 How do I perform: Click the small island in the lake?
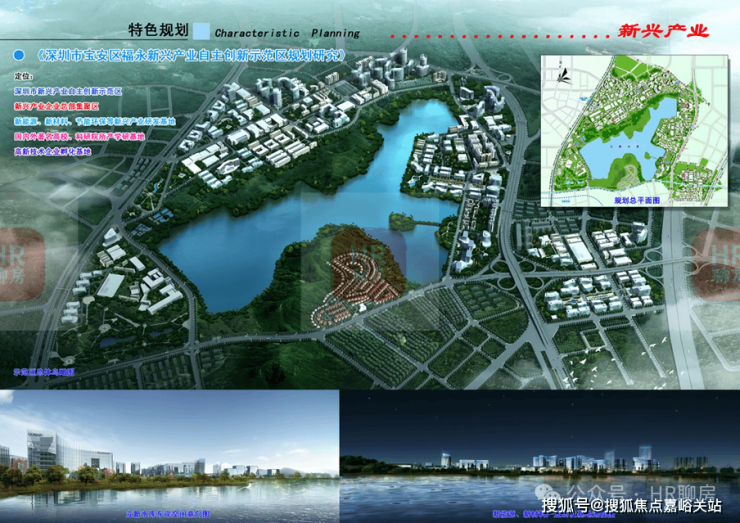click(402, 220)
